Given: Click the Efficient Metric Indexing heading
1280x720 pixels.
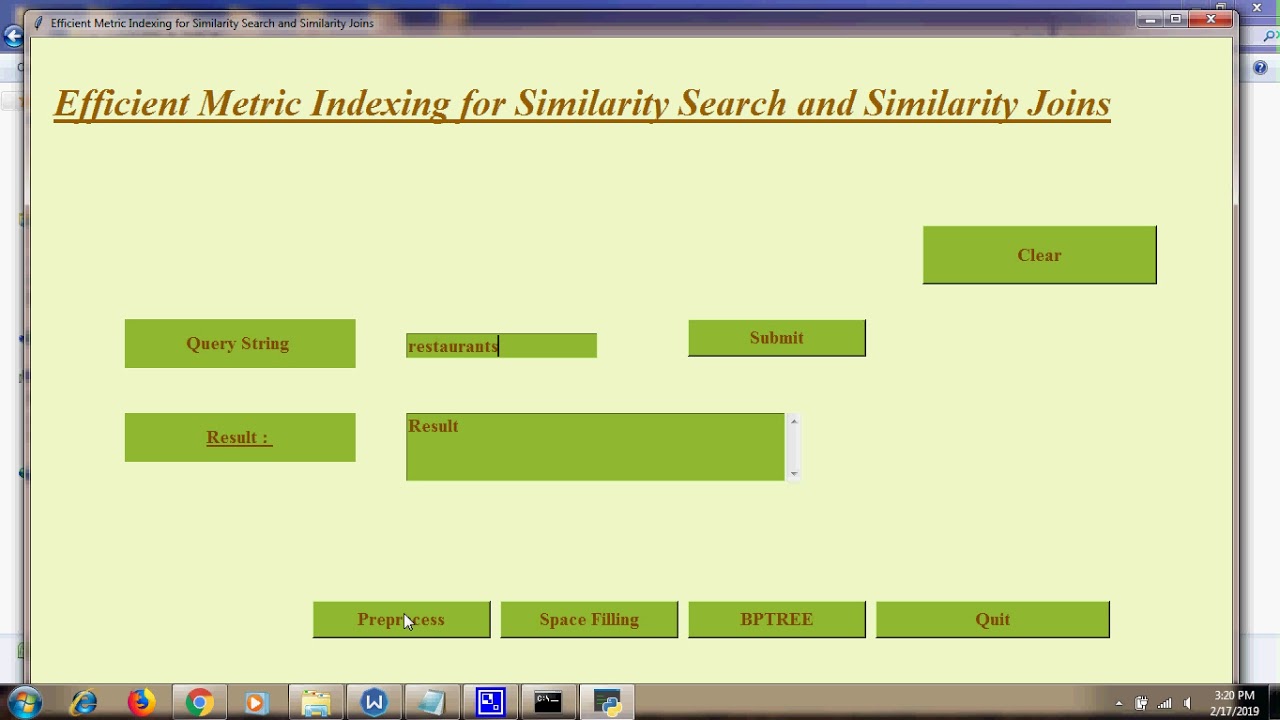Looking at the screenshot, I should tap(582, 104).
